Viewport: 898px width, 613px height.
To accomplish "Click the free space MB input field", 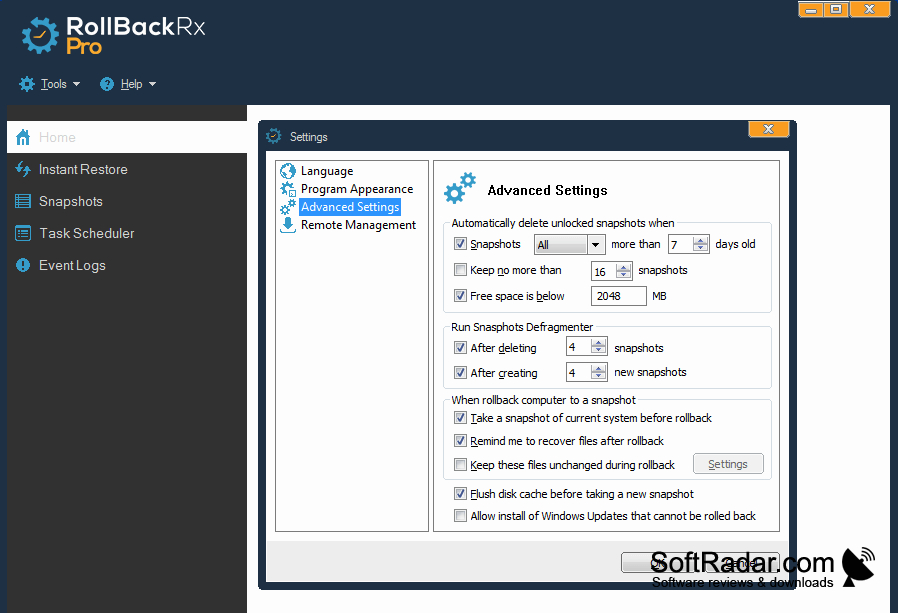I will pos(619,296).
